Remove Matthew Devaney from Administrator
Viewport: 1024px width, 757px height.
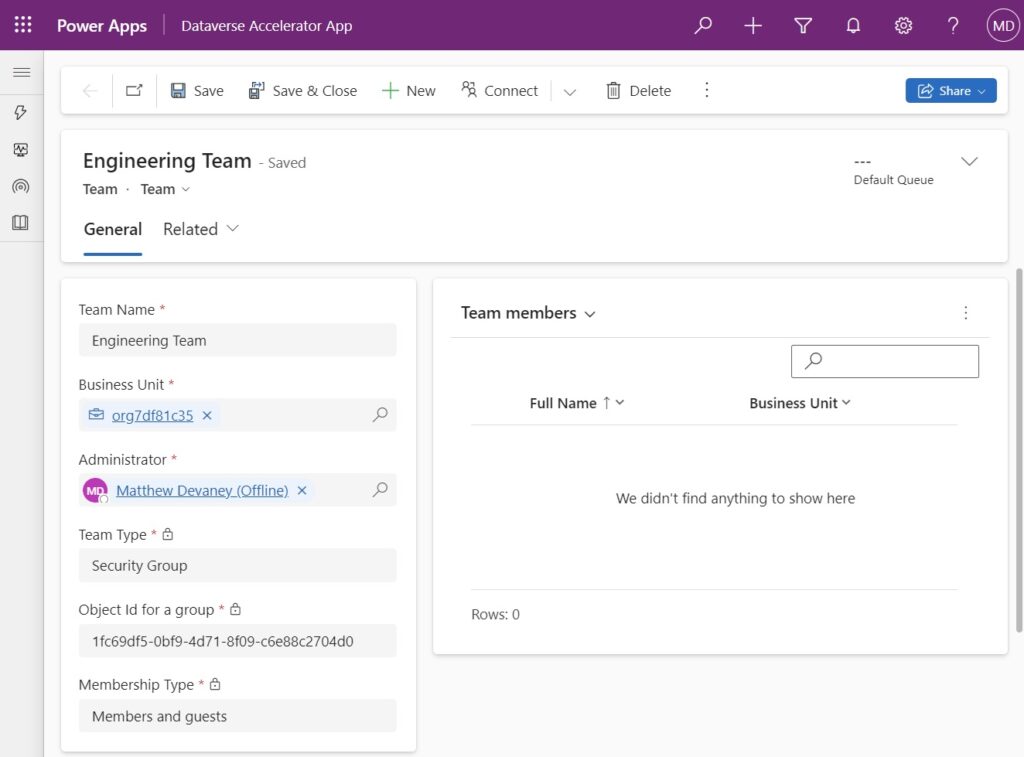tap(302, 491)
